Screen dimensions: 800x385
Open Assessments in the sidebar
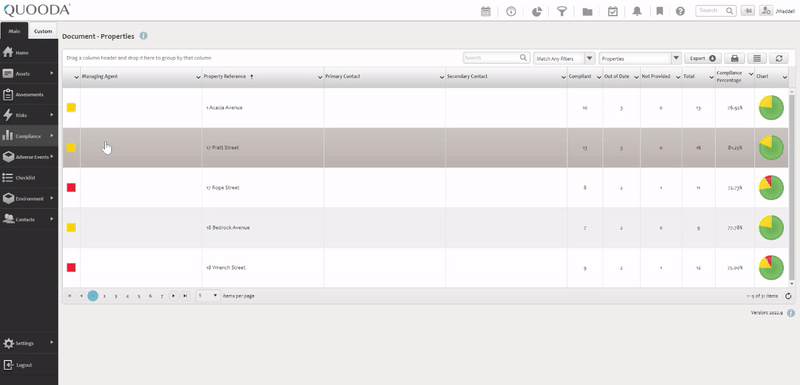(x=29, y=94)
